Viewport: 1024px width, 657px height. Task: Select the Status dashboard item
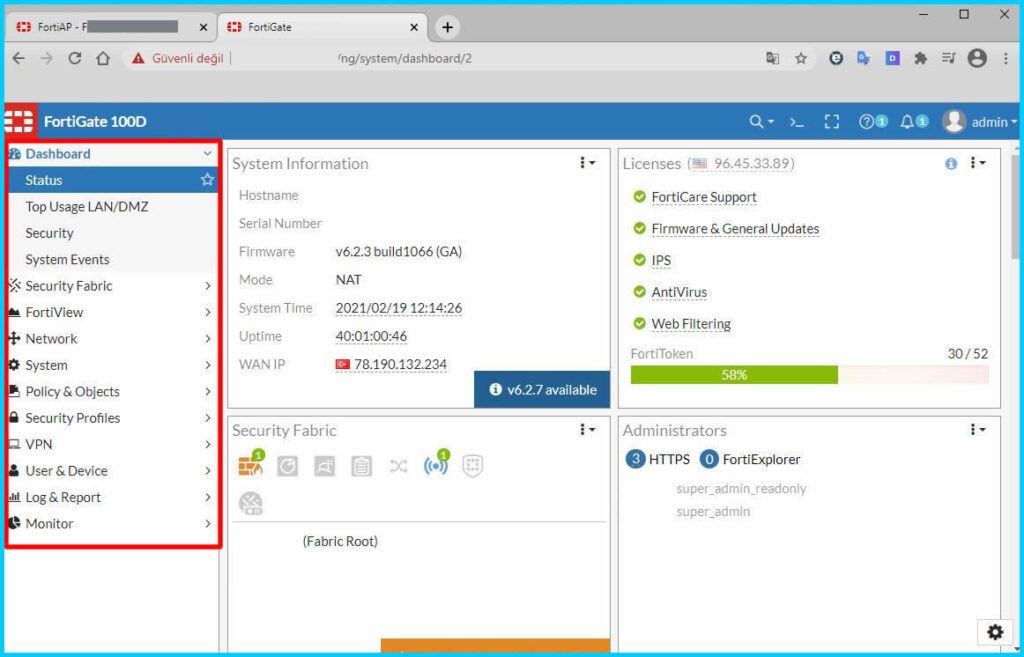[x=112, y=180]
